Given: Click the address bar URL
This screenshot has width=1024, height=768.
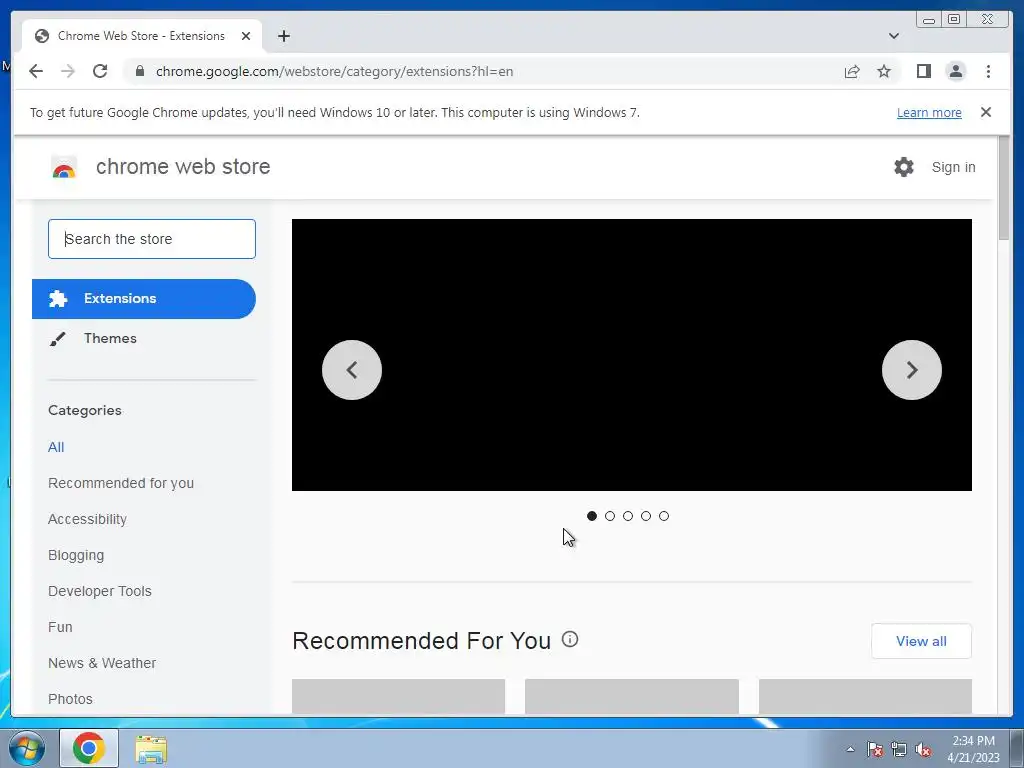Looking at the screenshot, I should click(x=334, y=71).
